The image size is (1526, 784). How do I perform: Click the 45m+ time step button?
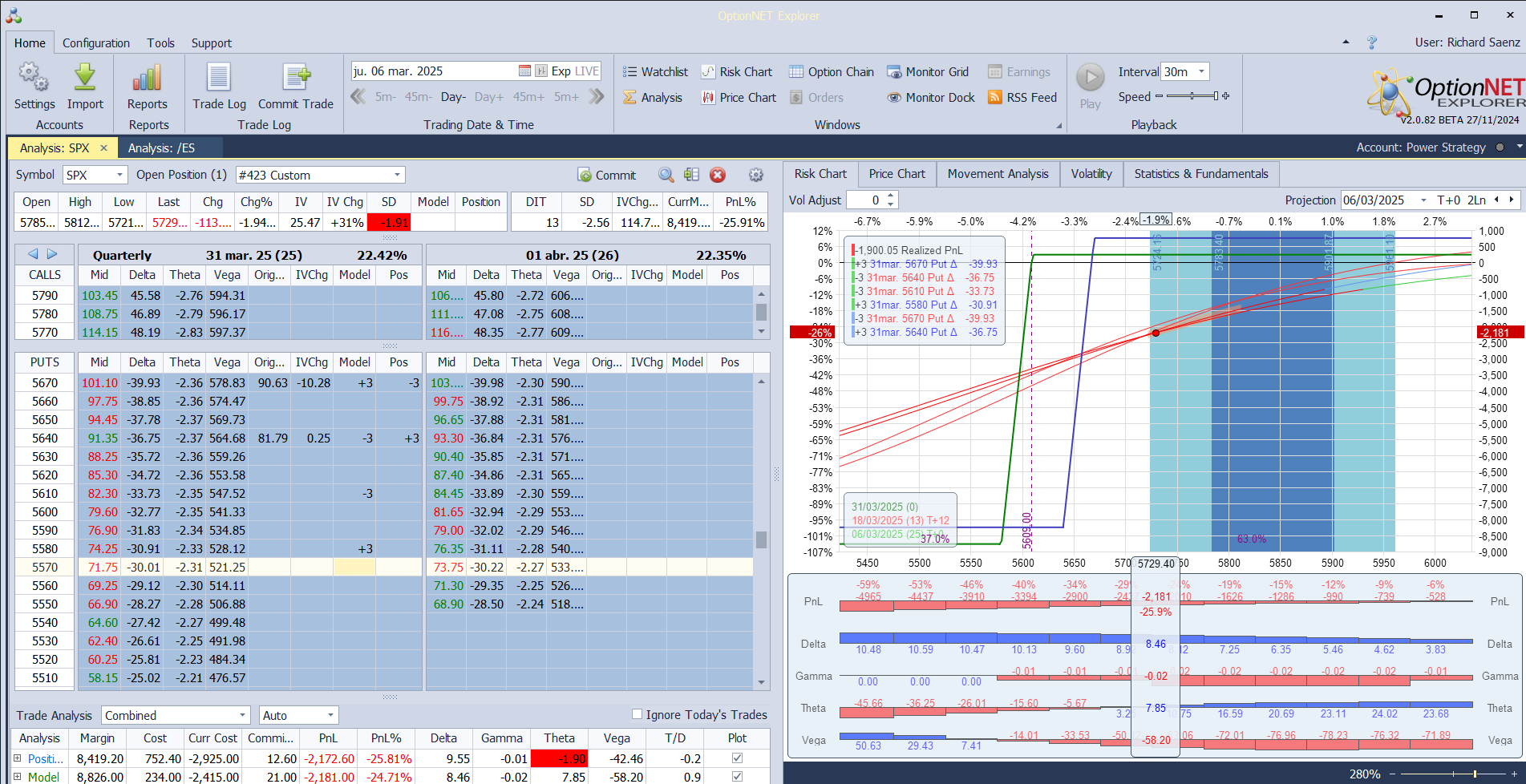(528, 97)
